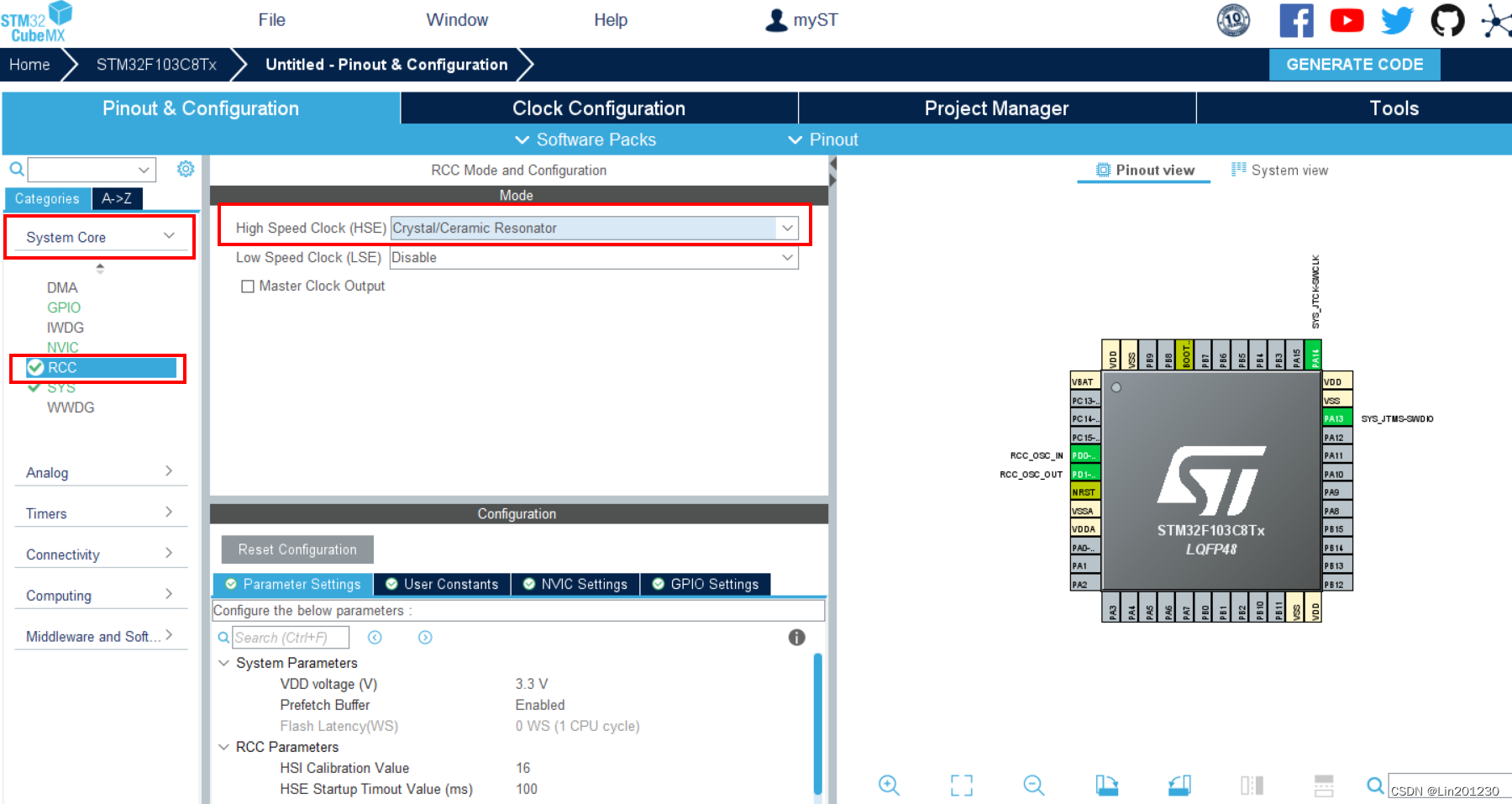1512x804 pixels.
Task: Click the STM32CubeMX logo
Action: [37, 22]
